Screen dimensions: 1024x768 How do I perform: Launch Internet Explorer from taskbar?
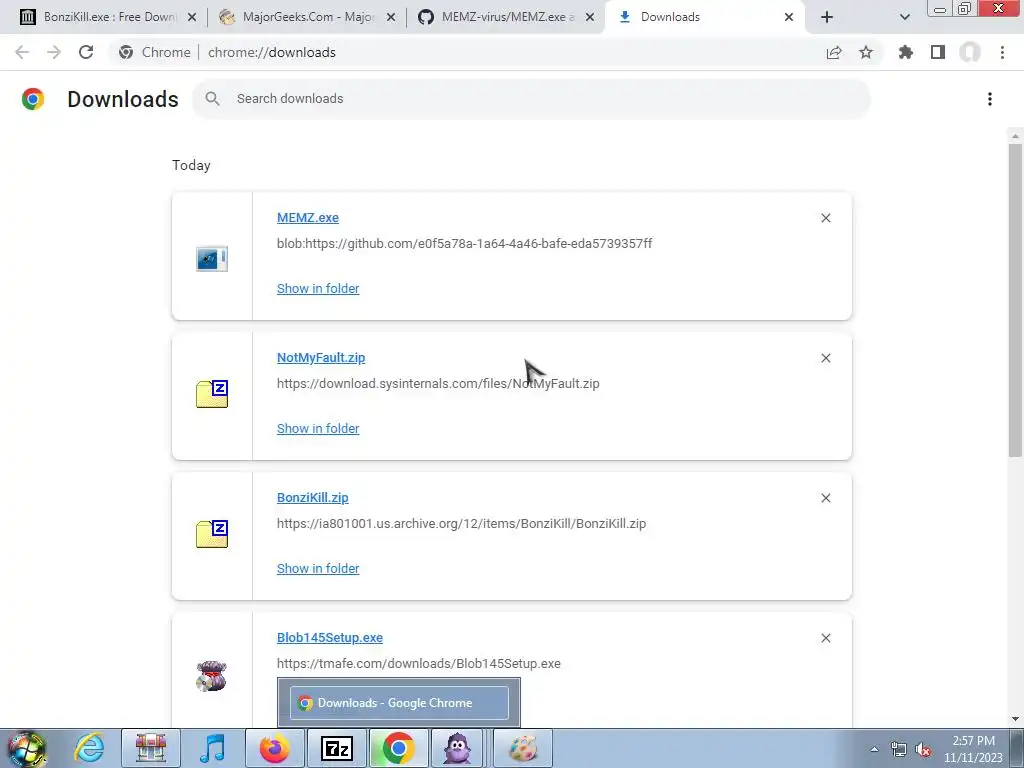[89, 748]
